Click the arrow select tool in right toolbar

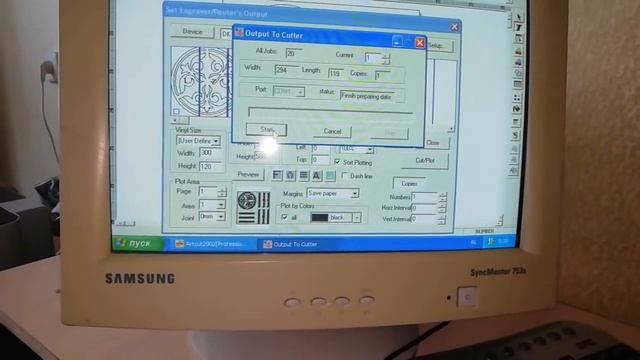pos(518,17)
